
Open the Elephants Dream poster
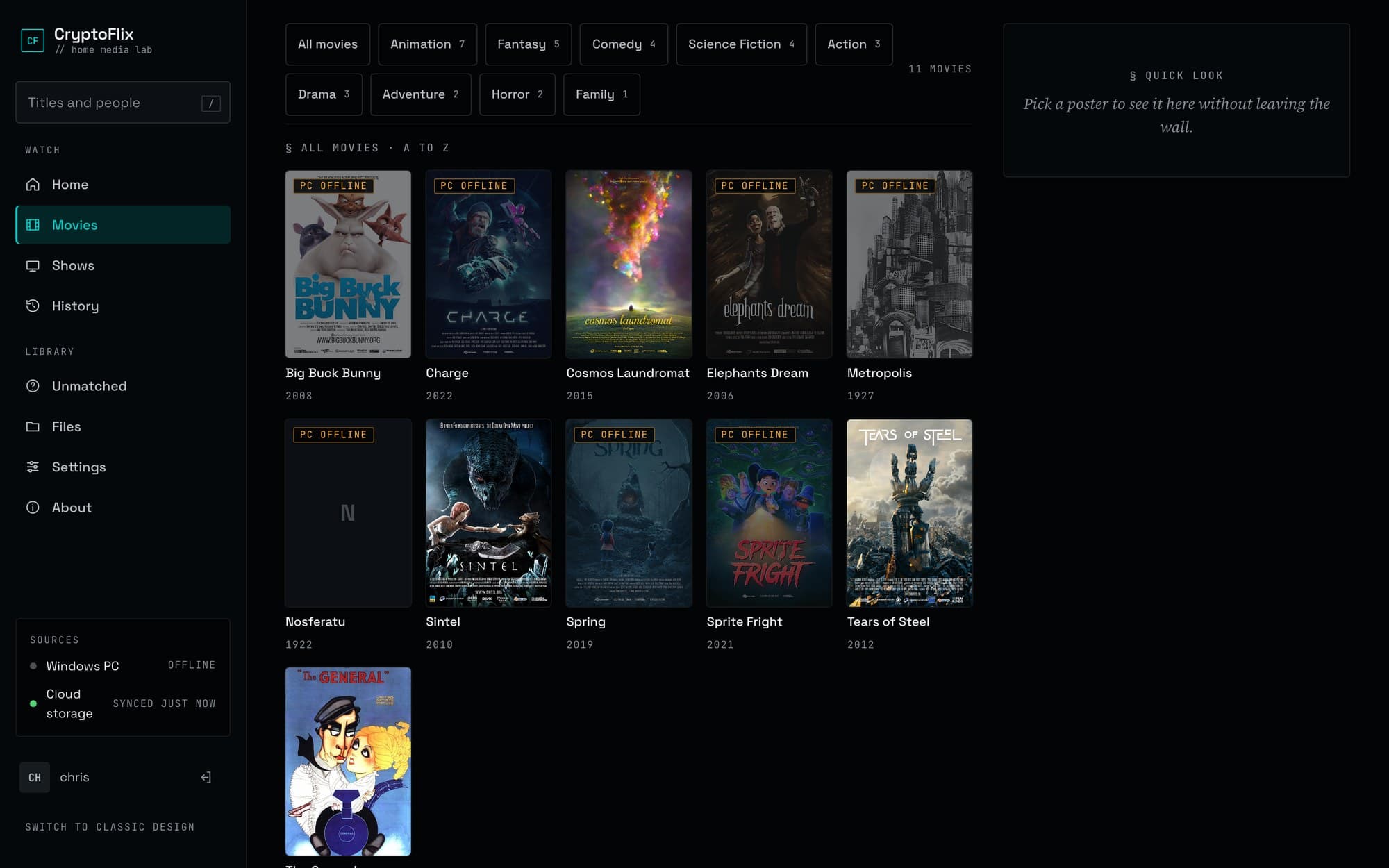769,264
